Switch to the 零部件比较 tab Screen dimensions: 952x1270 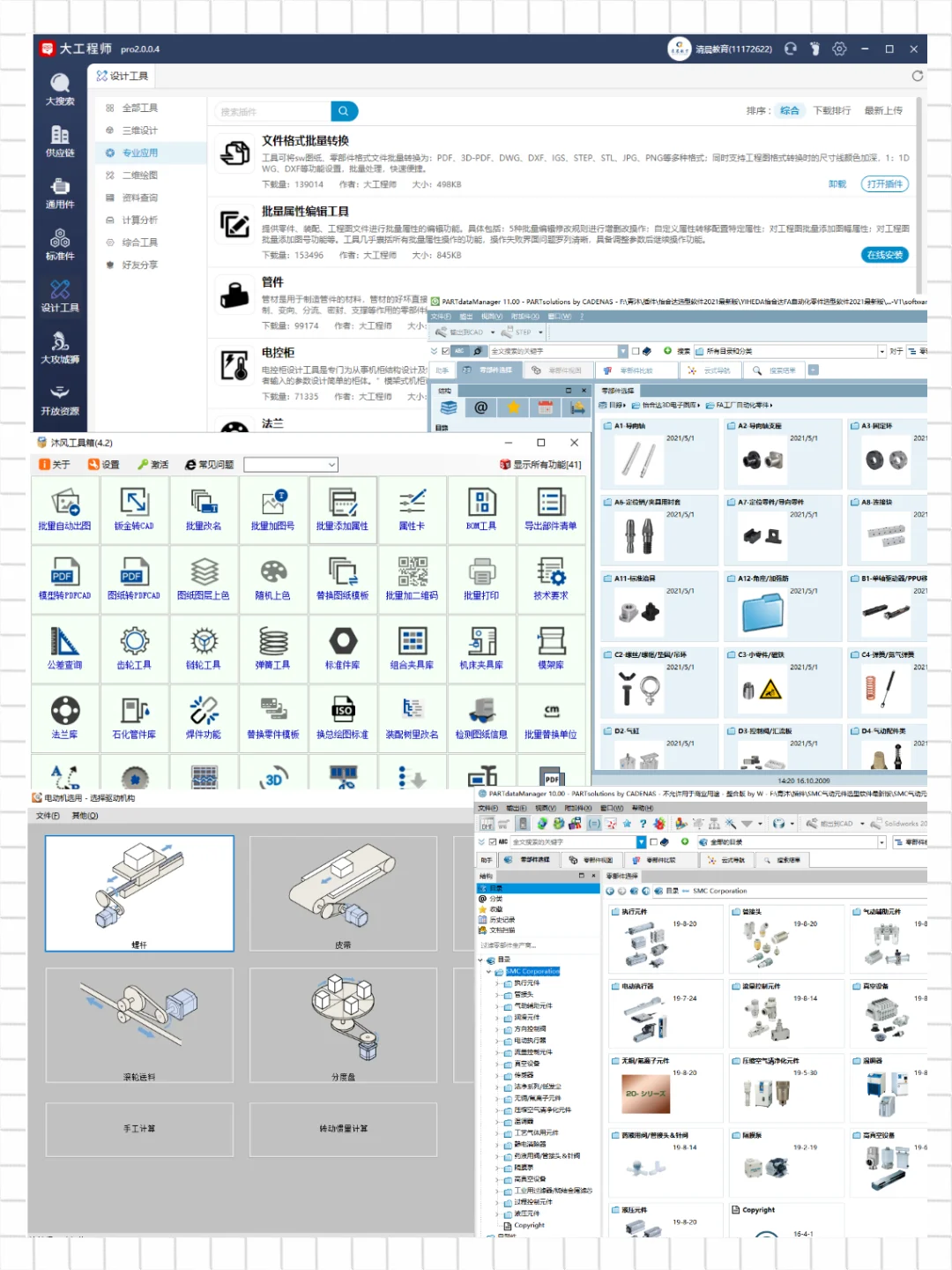638,370
